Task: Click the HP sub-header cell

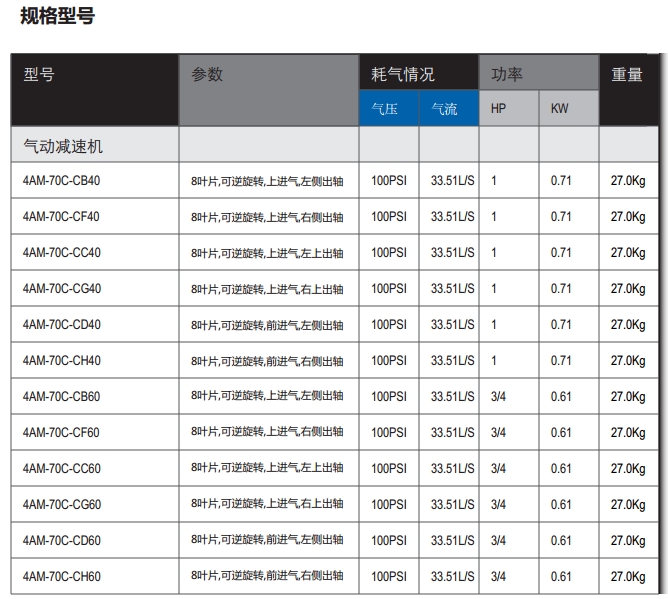Action: coord(498,109)
